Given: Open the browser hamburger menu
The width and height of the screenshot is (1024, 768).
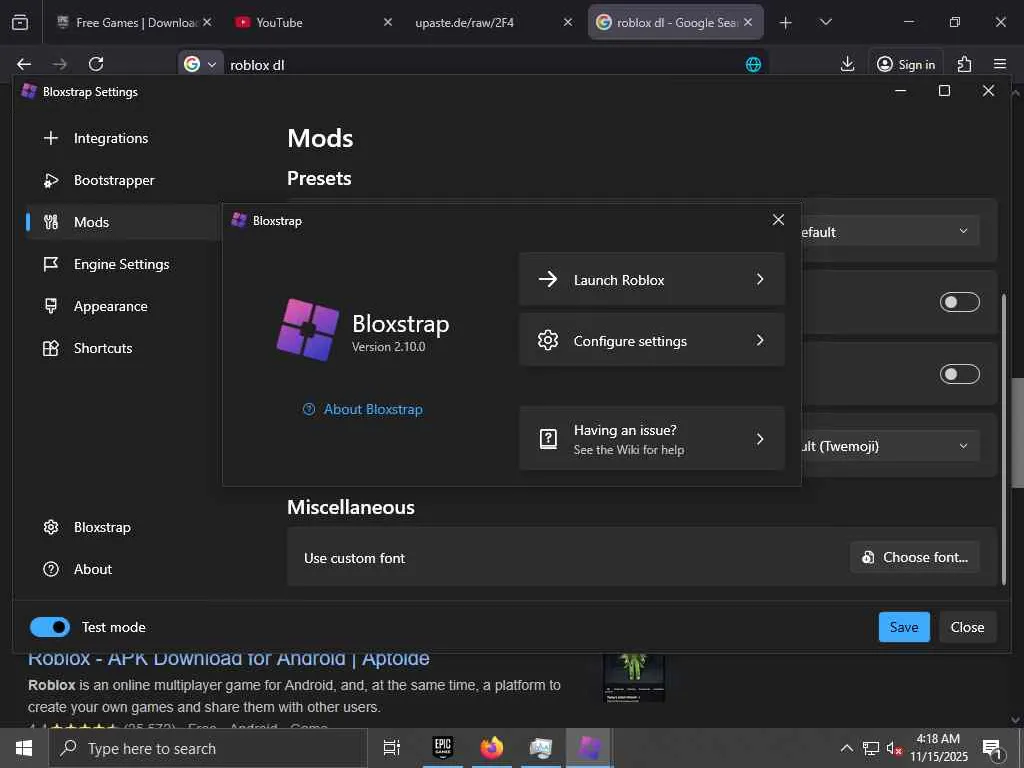Looking at the screenshot, I should click(x=1000, y=64).
